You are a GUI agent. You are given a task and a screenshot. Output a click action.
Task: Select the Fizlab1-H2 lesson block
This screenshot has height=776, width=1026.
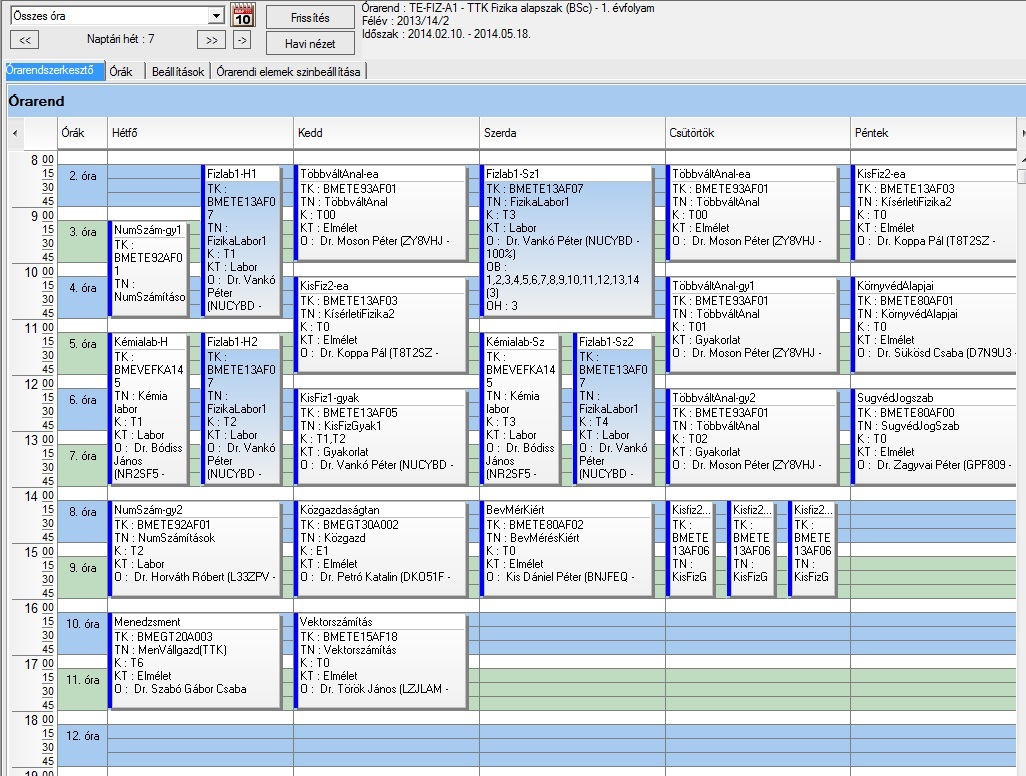(x=241, y=408)
